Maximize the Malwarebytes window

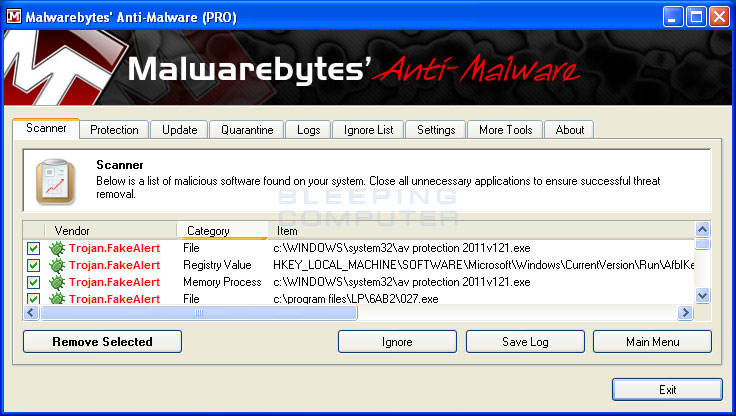pos(696,17)
